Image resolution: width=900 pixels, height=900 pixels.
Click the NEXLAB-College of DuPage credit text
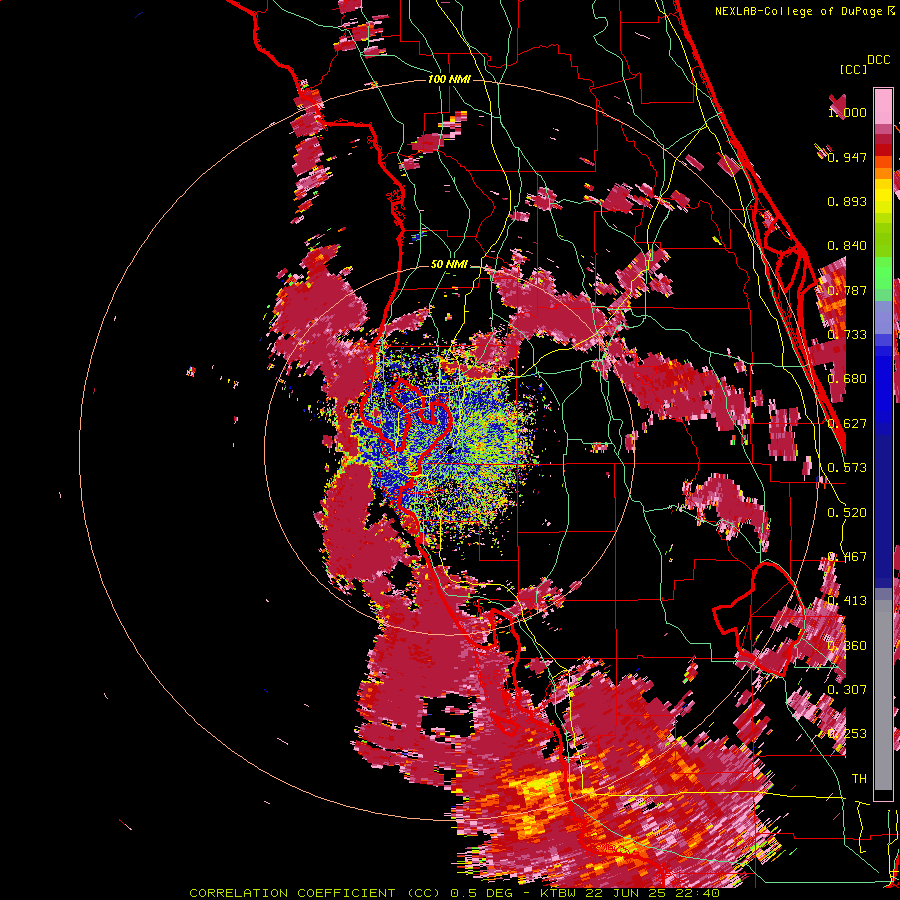point(798,11)
